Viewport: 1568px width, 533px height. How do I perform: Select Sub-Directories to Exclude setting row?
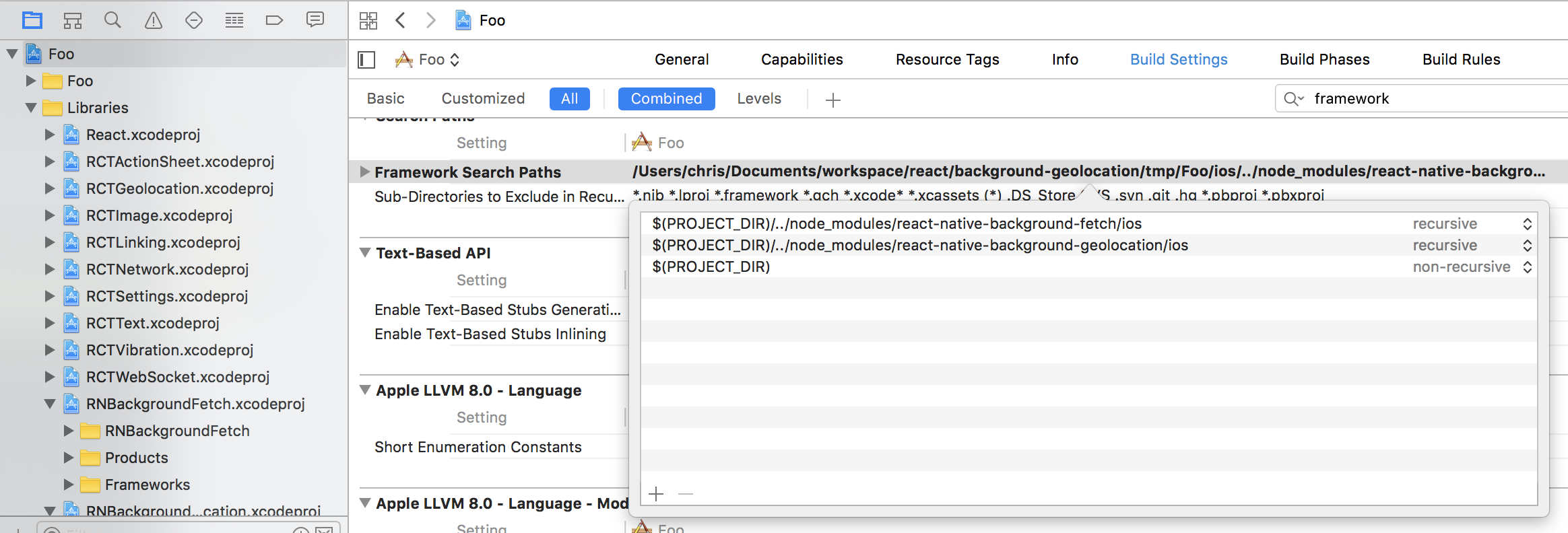tap(499, 197)
